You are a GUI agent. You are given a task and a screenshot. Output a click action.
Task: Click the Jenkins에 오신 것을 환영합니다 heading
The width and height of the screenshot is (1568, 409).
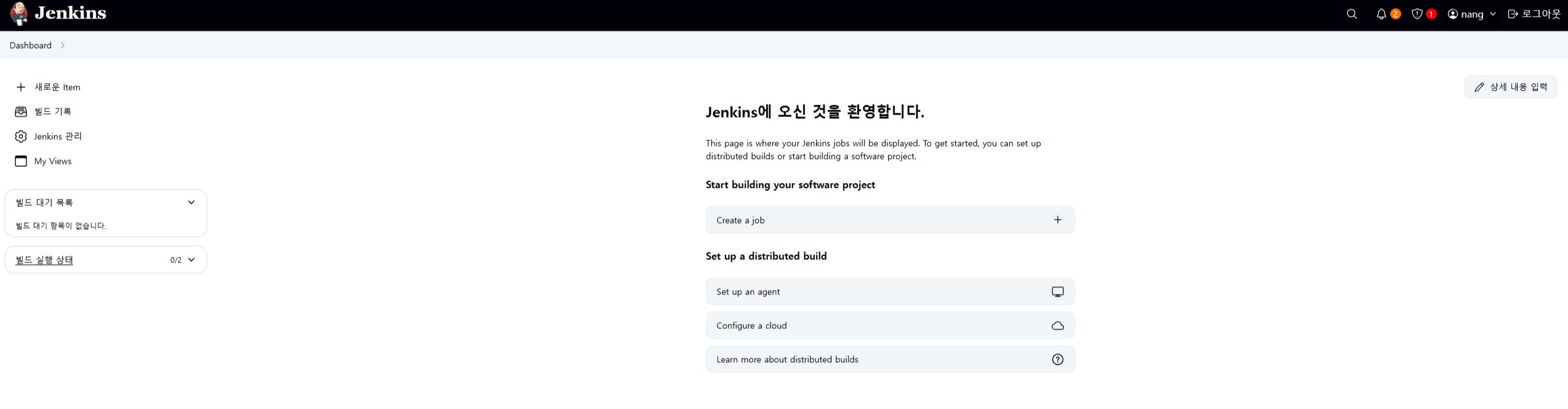point(815,112)
